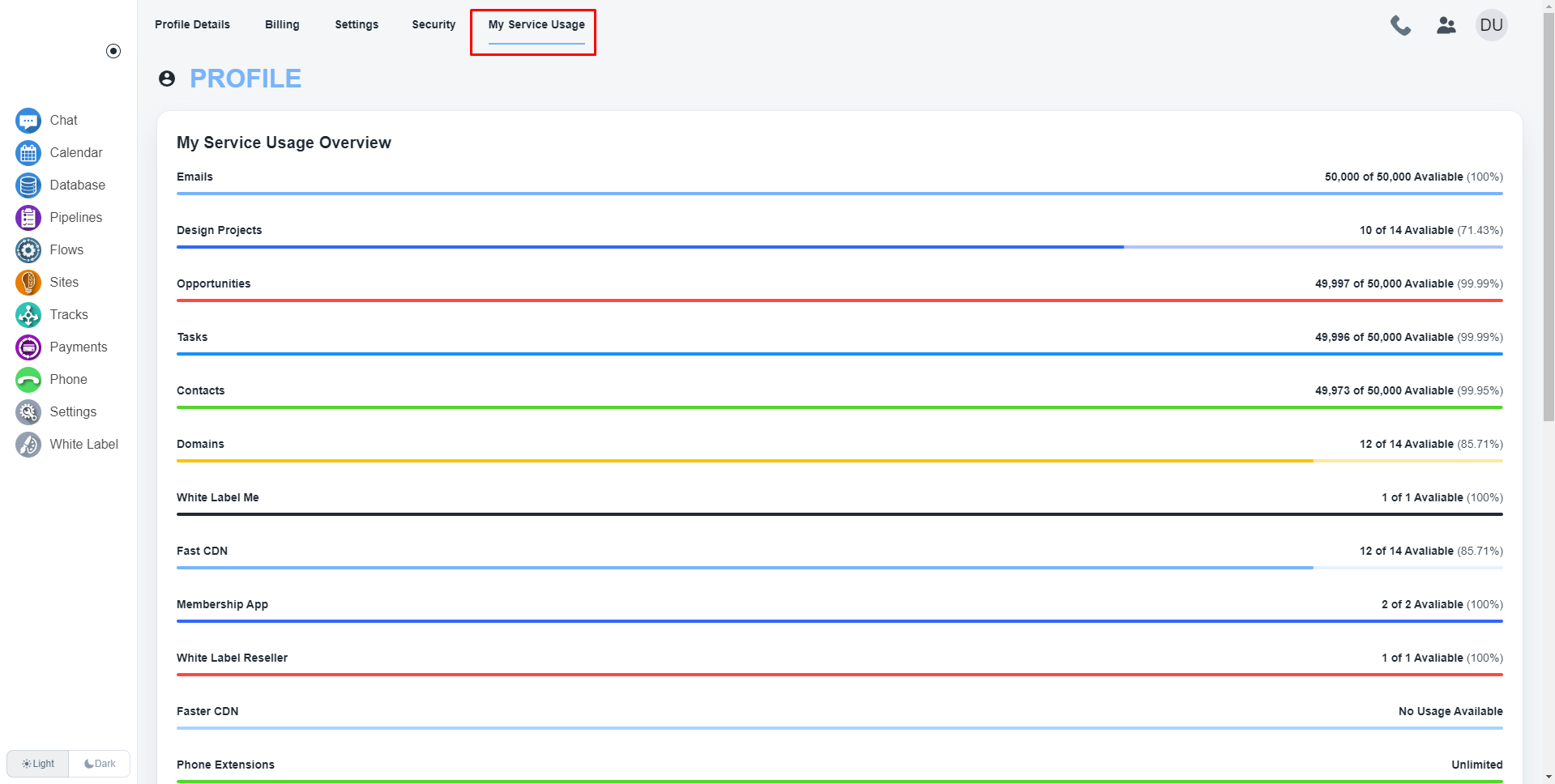Click the Payments icon in sidebar
This screenshot has height=784, width=1555.
coord(28,347)
